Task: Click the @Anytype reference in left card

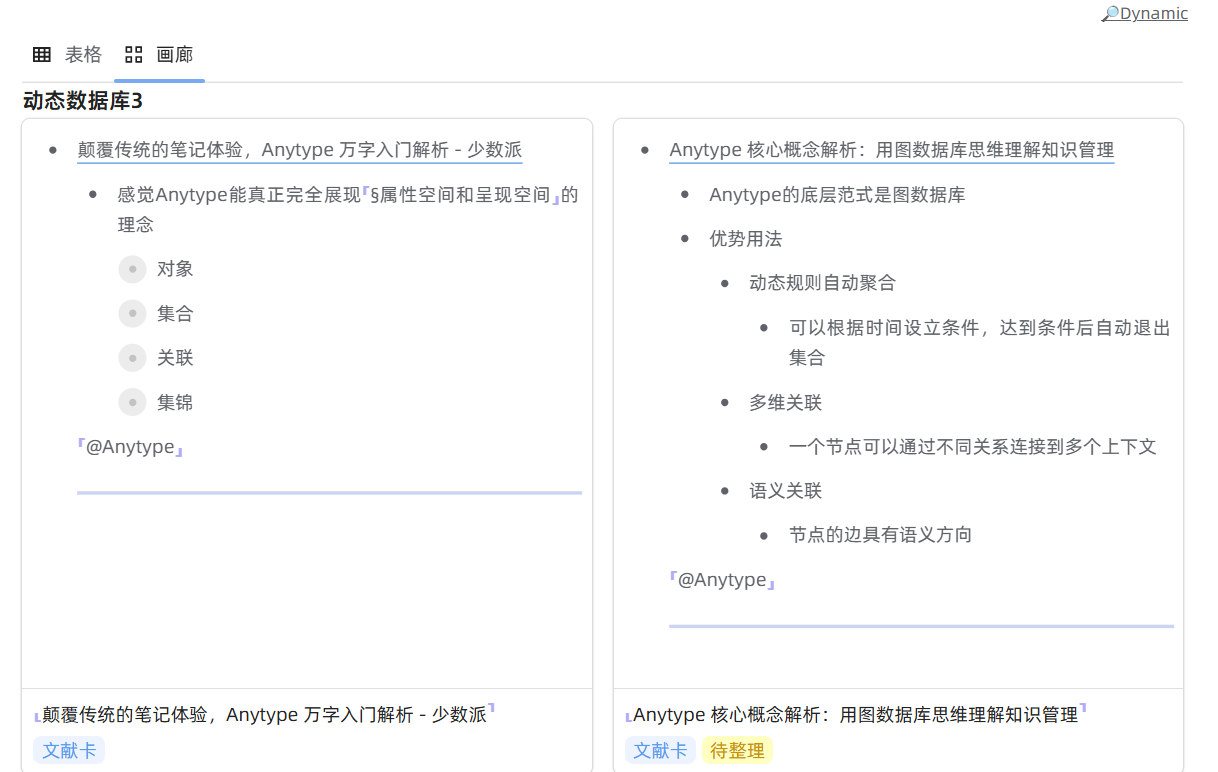Action: pos(130,447)
